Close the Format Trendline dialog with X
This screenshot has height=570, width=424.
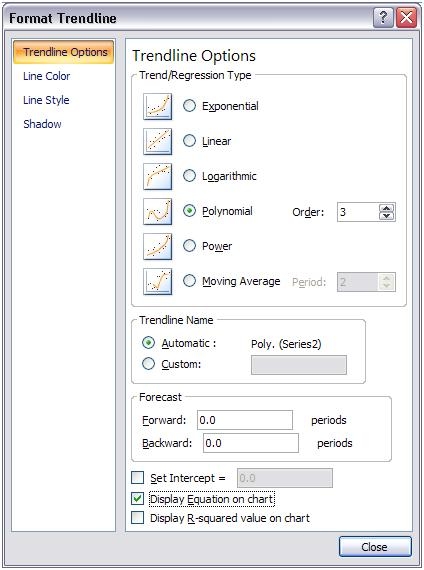(x=406, y=17)
